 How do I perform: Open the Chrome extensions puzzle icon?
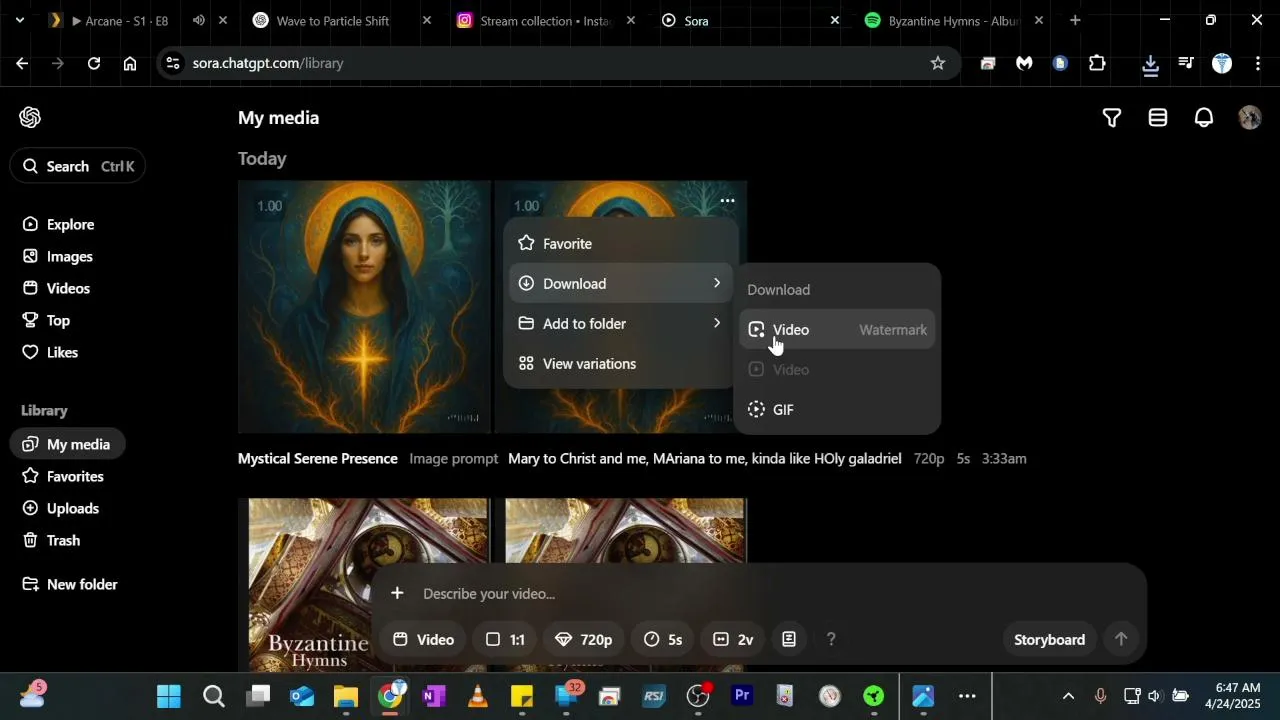[1097, 63]
